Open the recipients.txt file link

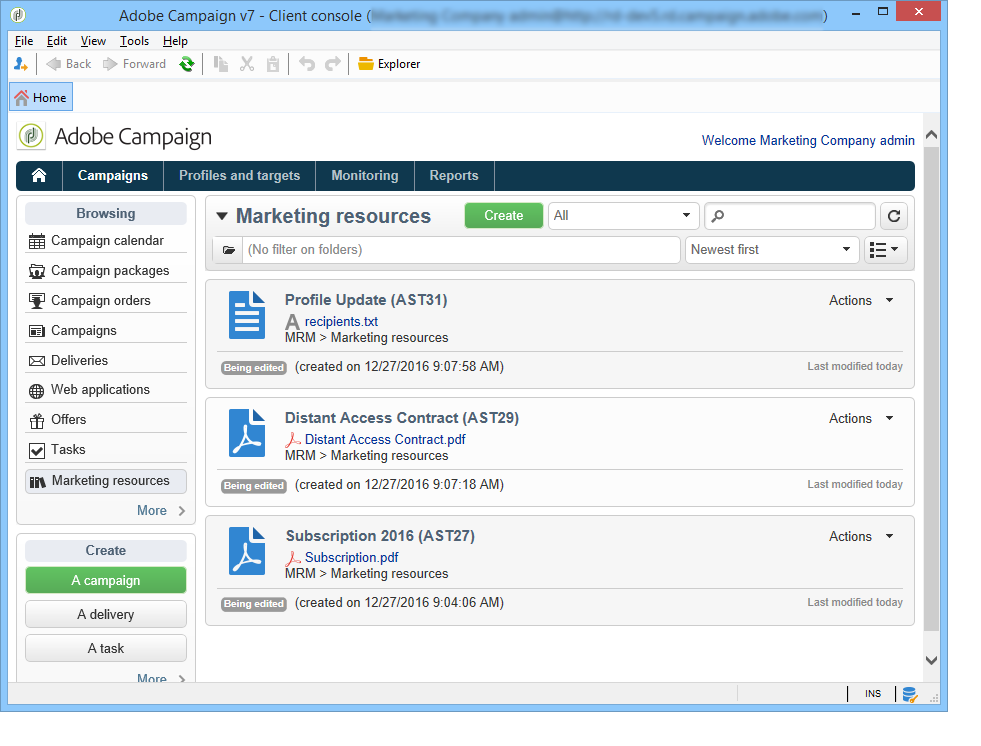tap(341, 322)
